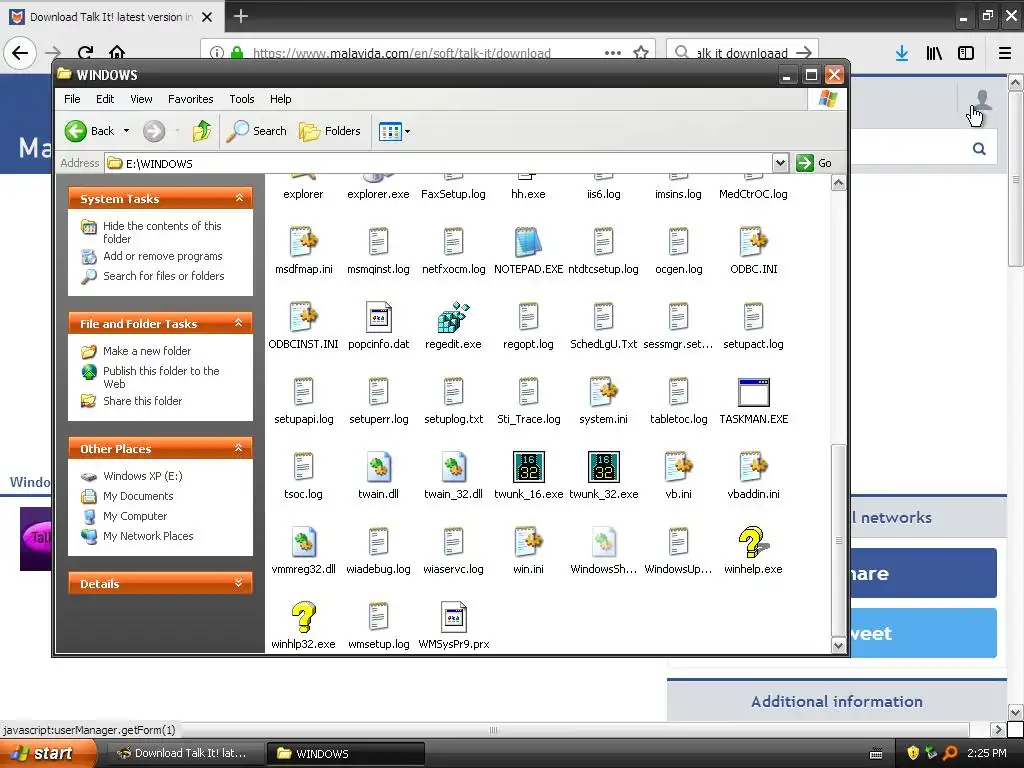This screenshot has width=1024, height=768.
Task: Select the twunk_16.exe icon
Action: [528, 467]
